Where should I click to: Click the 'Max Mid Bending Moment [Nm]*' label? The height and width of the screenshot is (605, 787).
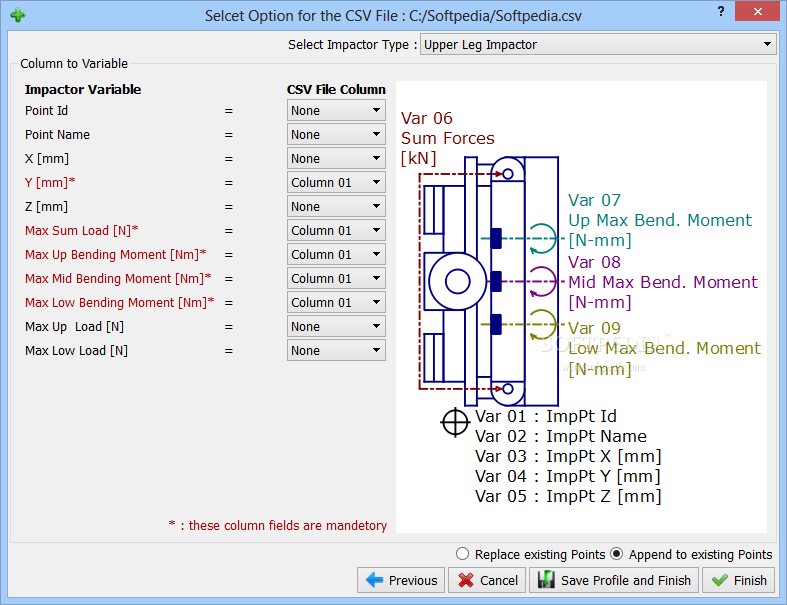tap(118, 279)
